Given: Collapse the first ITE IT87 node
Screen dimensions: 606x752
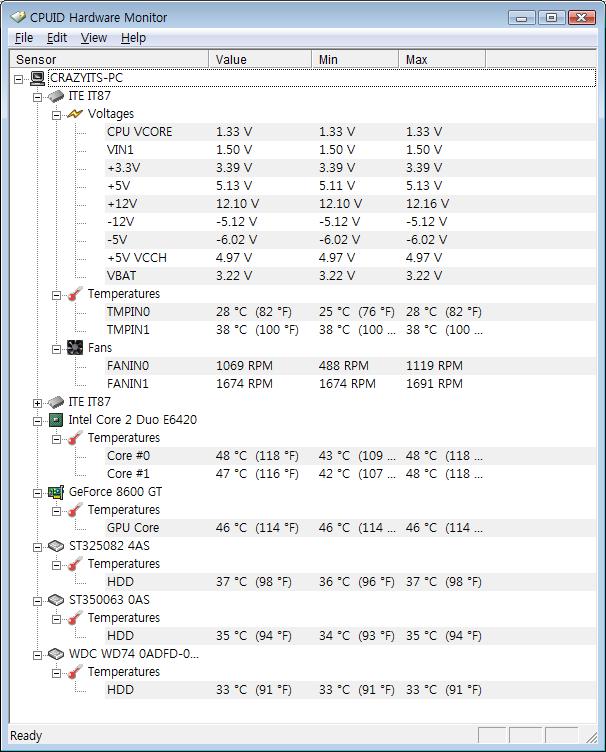Looking at the screenshot, I should 37,97.
